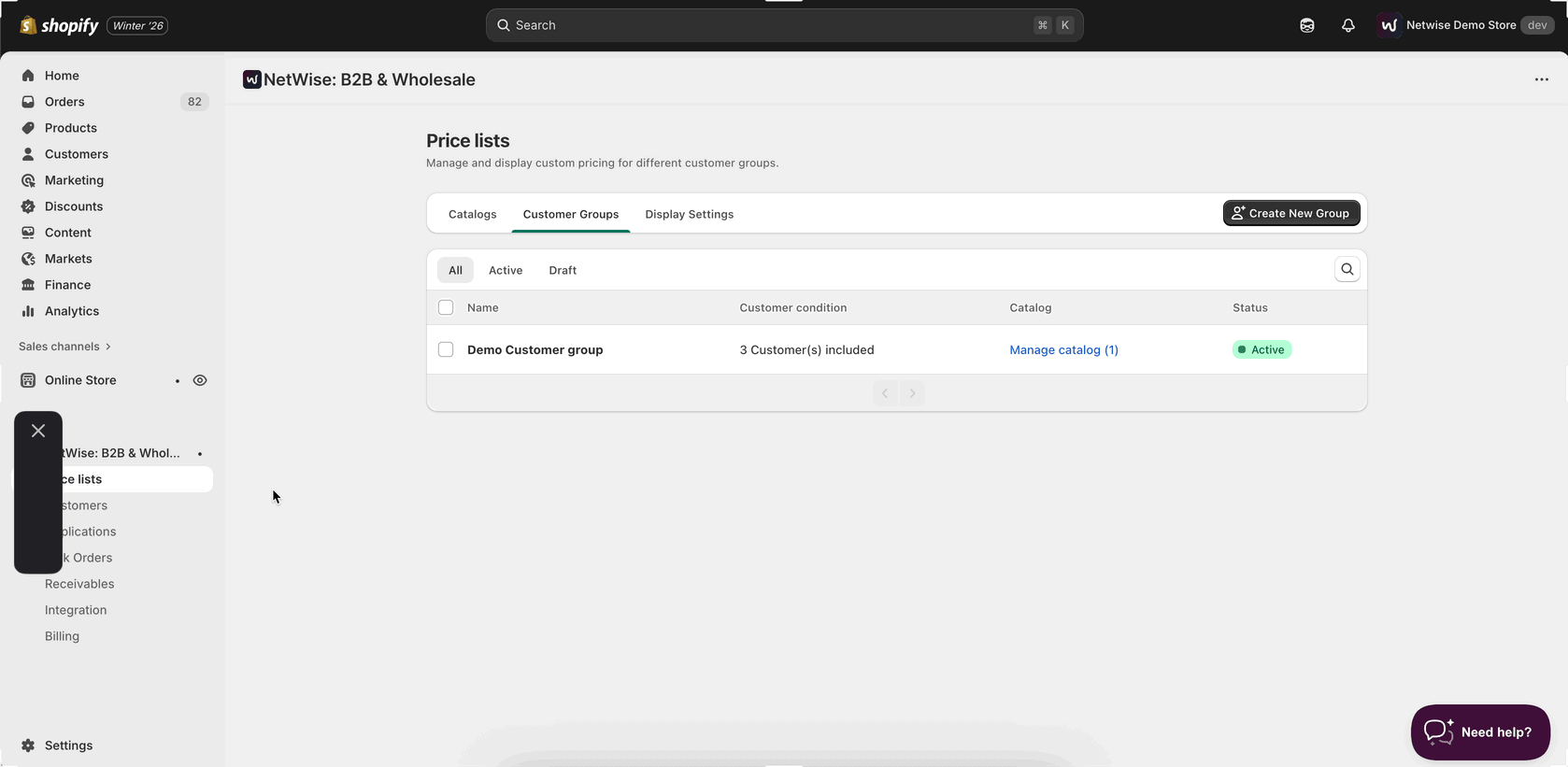Click the Create New Group button
Viewport: 1568px width, 767px height.
click(x=1290, y=213)
